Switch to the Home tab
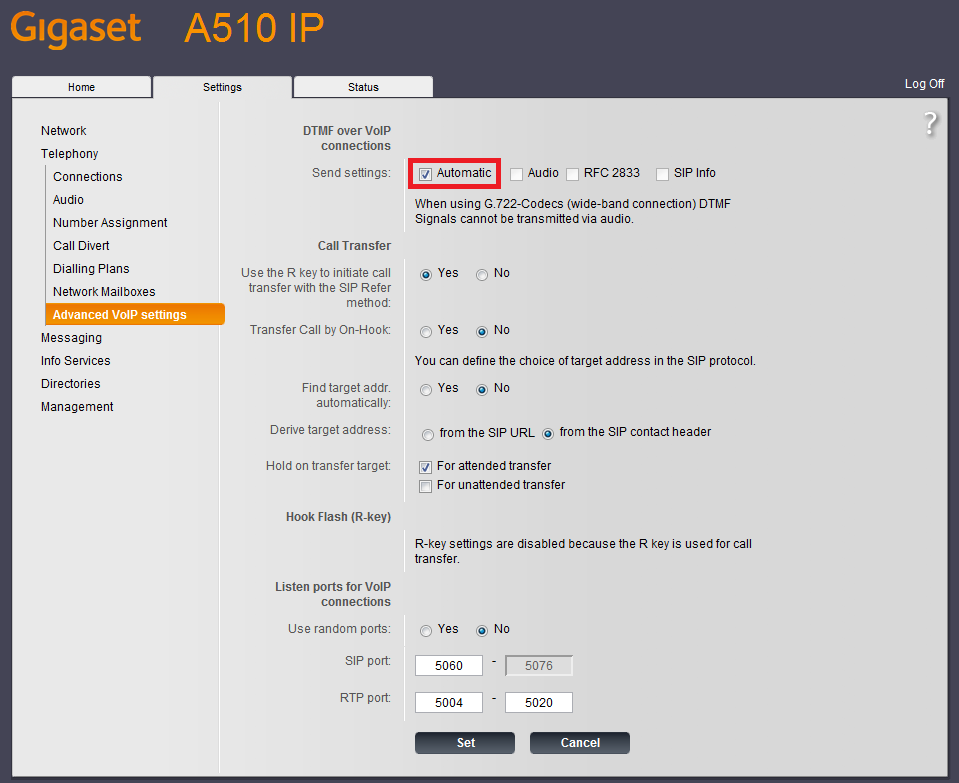The height and width of the screenshot is (783, 959). pyautogui.click(x=81, y=87)
